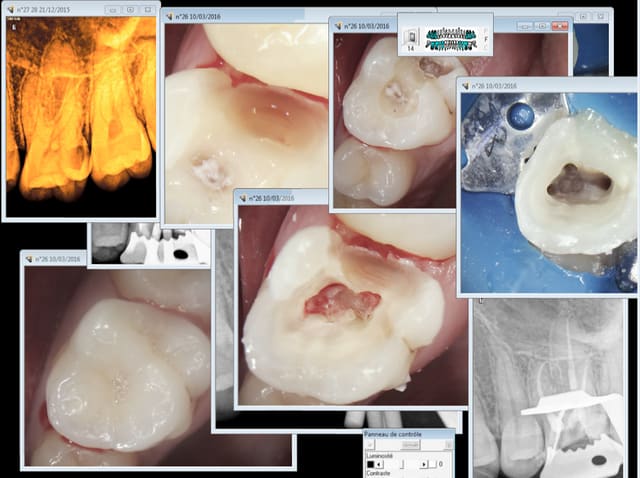
Task: Close the n°27 28 21/12/2015 window
Action: (147, 9)
